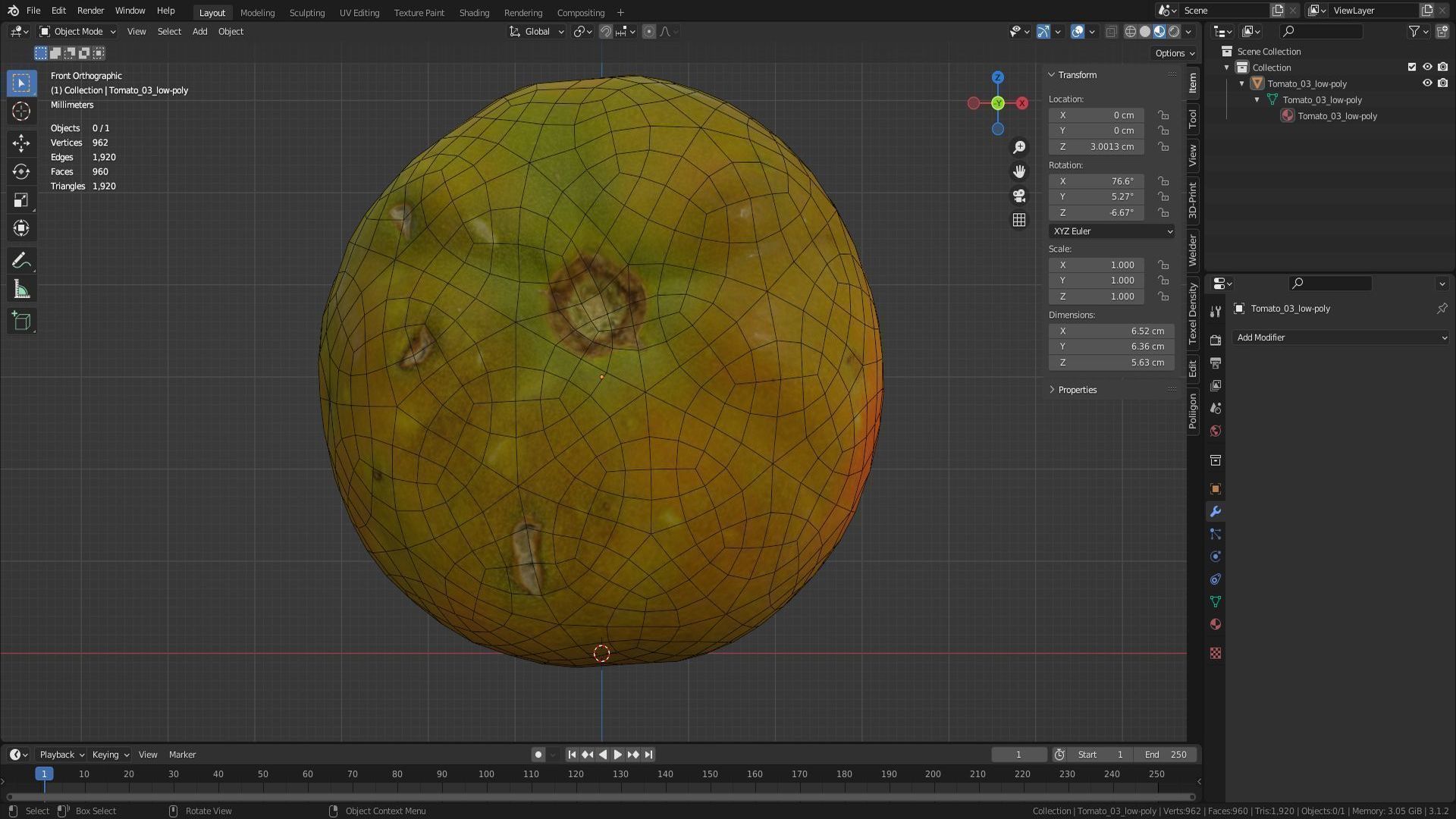This screenshot has width=1456, height=819.
Task: Open the Material properties tab
Action: (1216, 624)
